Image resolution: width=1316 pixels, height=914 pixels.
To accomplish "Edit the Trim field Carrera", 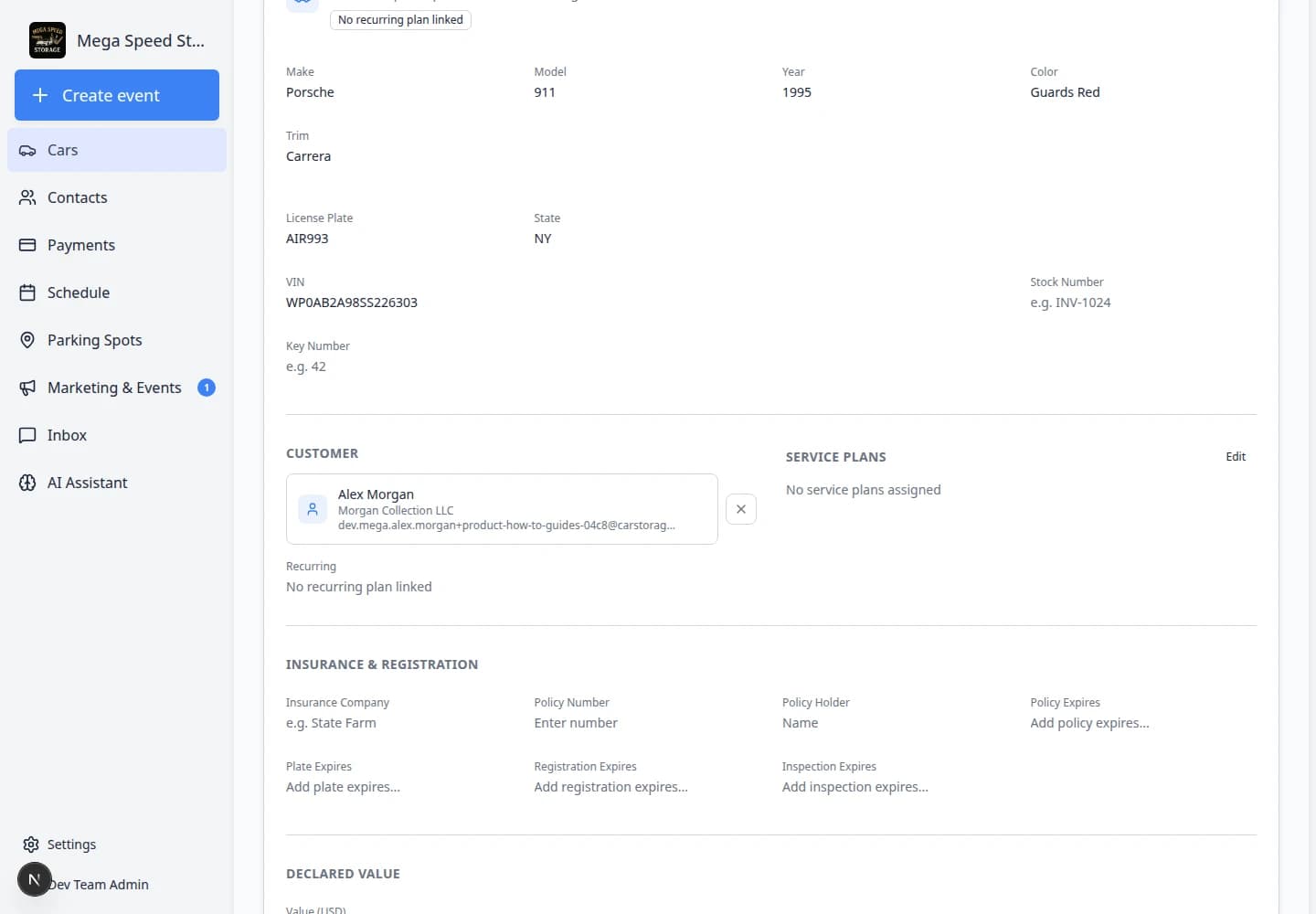I will point(309,156).
